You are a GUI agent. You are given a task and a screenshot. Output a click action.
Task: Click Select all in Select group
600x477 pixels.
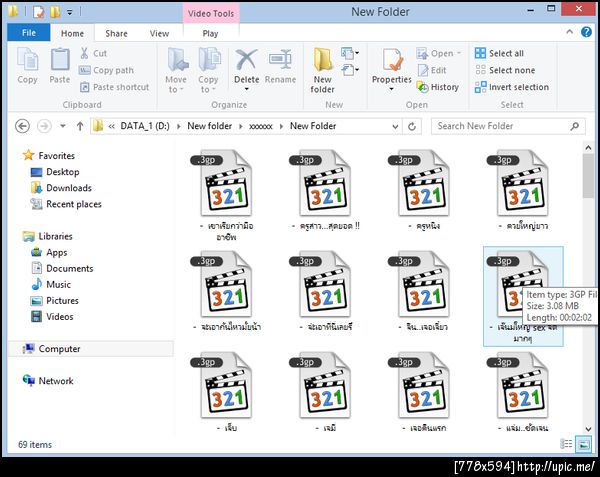pyautogui.click(x=499, y=53)
